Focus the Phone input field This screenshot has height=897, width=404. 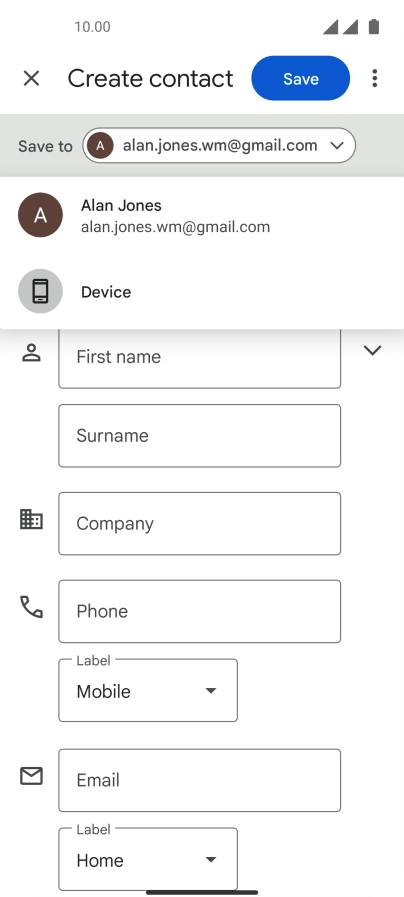[200, 612]
